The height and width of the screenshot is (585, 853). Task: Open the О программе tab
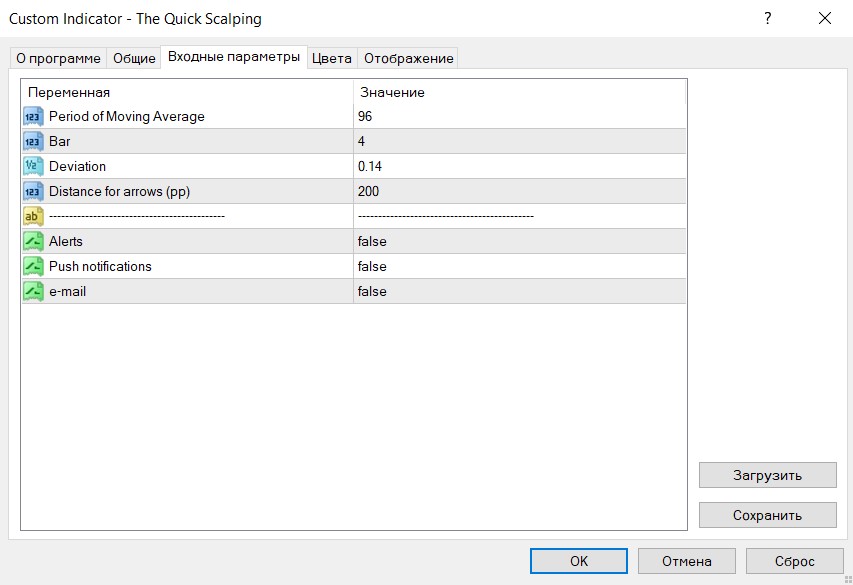click(x=58, y=58)
